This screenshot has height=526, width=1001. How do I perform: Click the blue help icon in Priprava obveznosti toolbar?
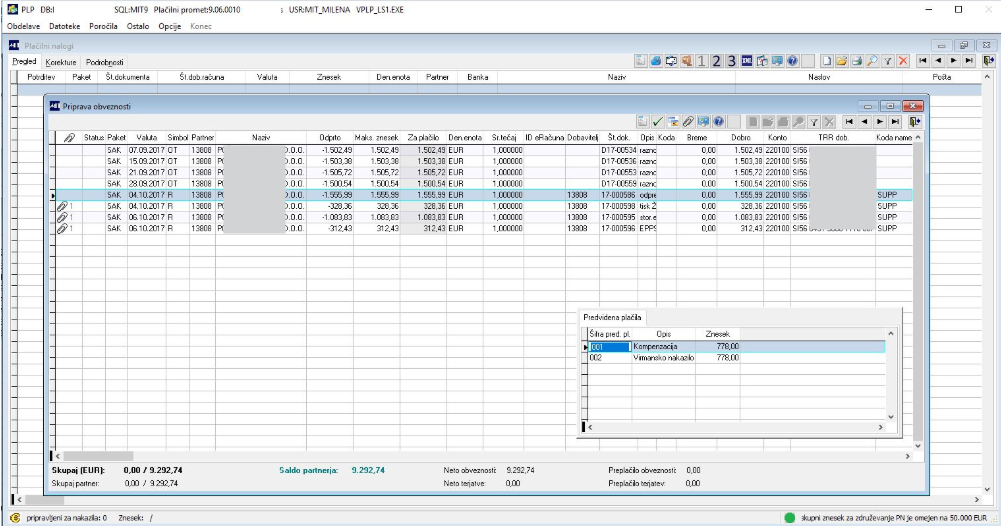click(x=718, y=121)
